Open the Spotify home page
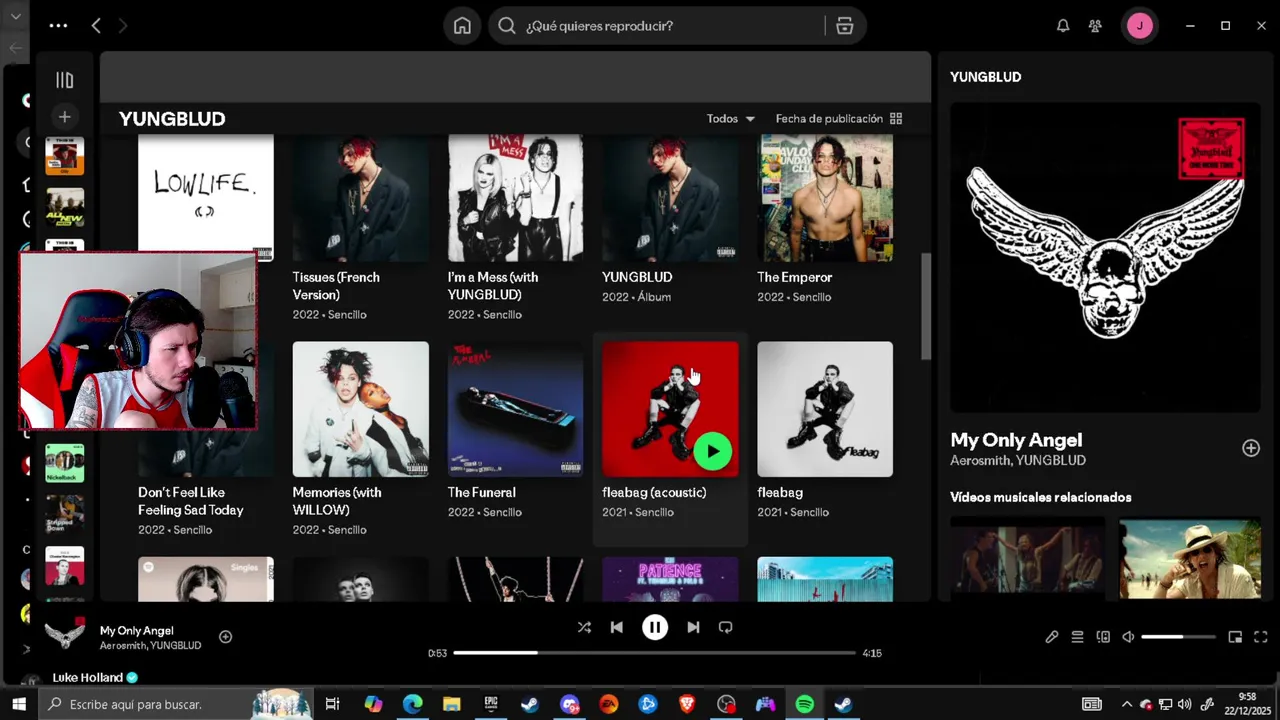Screen dimensions: 1280x720 pos(462,26)
